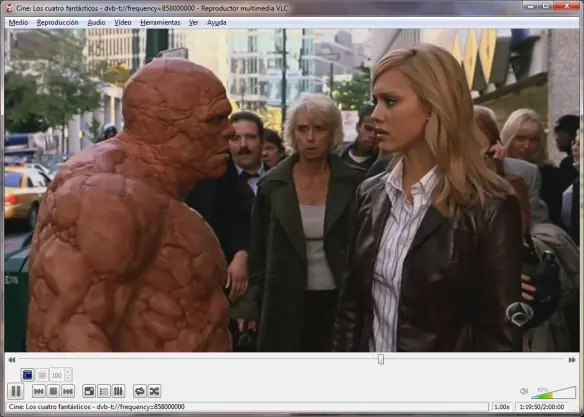The image size is (584, 417).
Task: Show the playlist panel
Action: 104,391
